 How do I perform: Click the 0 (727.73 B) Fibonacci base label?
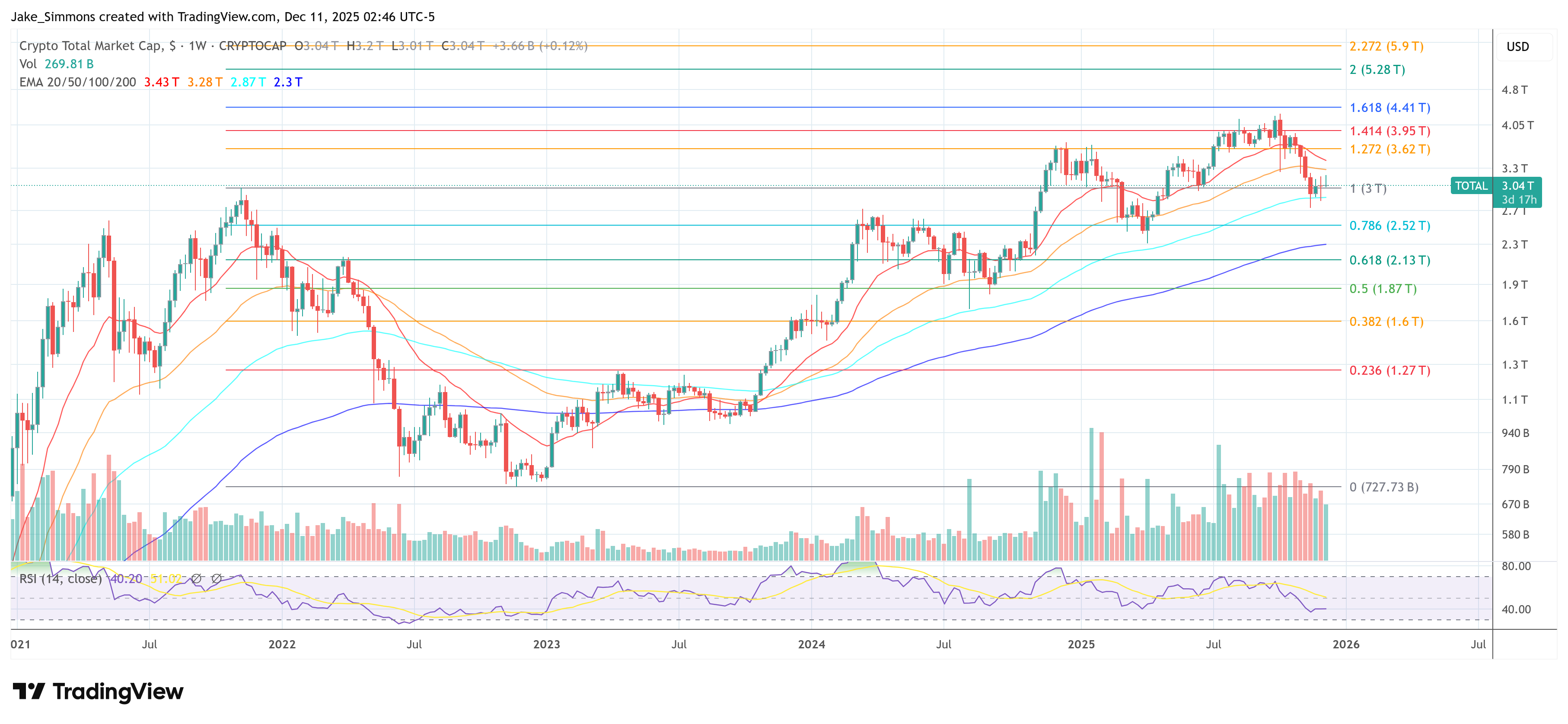[x=1383, y=487]
